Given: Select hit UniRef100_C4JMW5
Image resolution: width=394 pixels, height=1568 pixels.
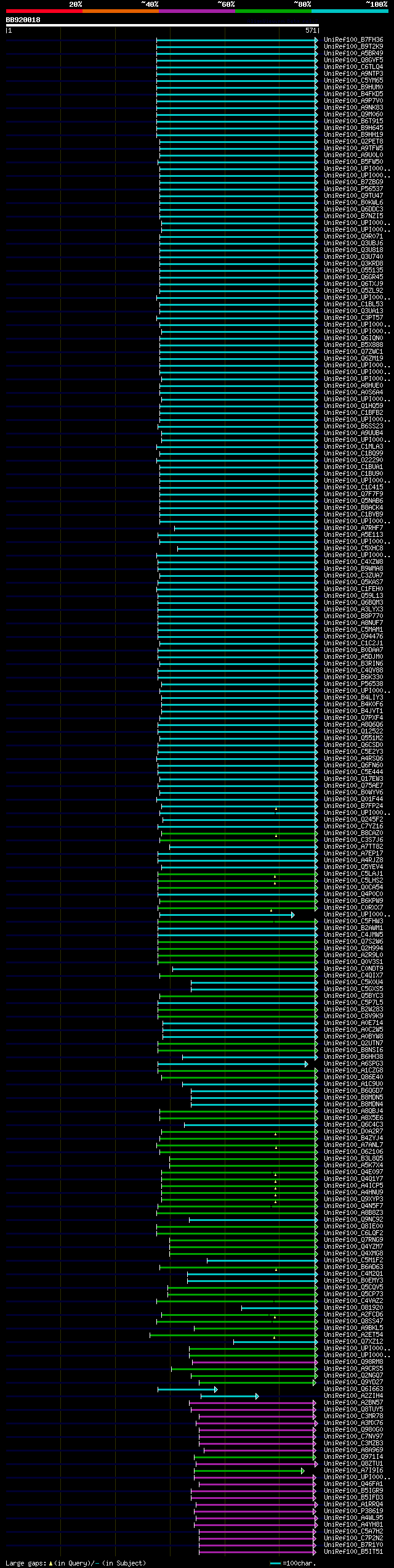Looking at the screenshot, I should 353,934.
